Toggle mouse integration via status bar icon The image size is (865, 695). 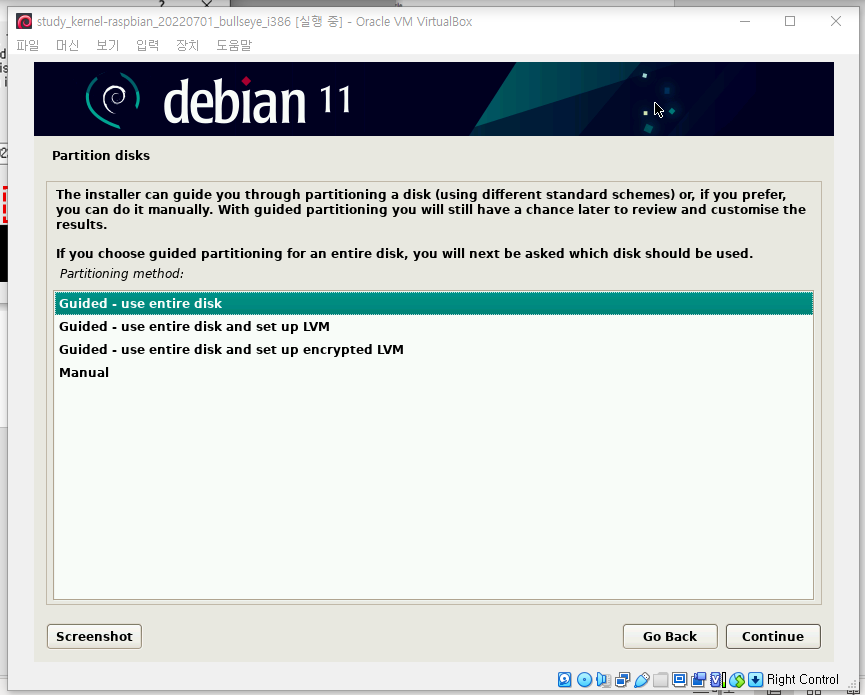pyautogui.click(x=737, y=679)
